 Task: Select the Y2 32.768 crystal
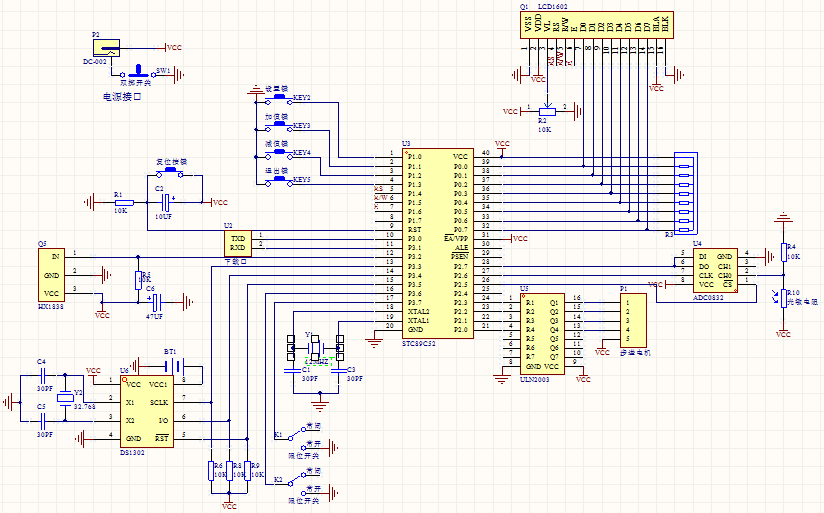pos(65,398)
